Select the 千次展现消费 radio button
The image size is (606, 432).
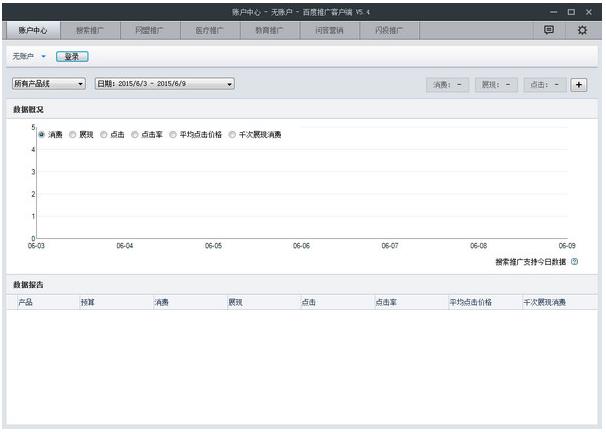pyautogui.click(x=232, y=134)
